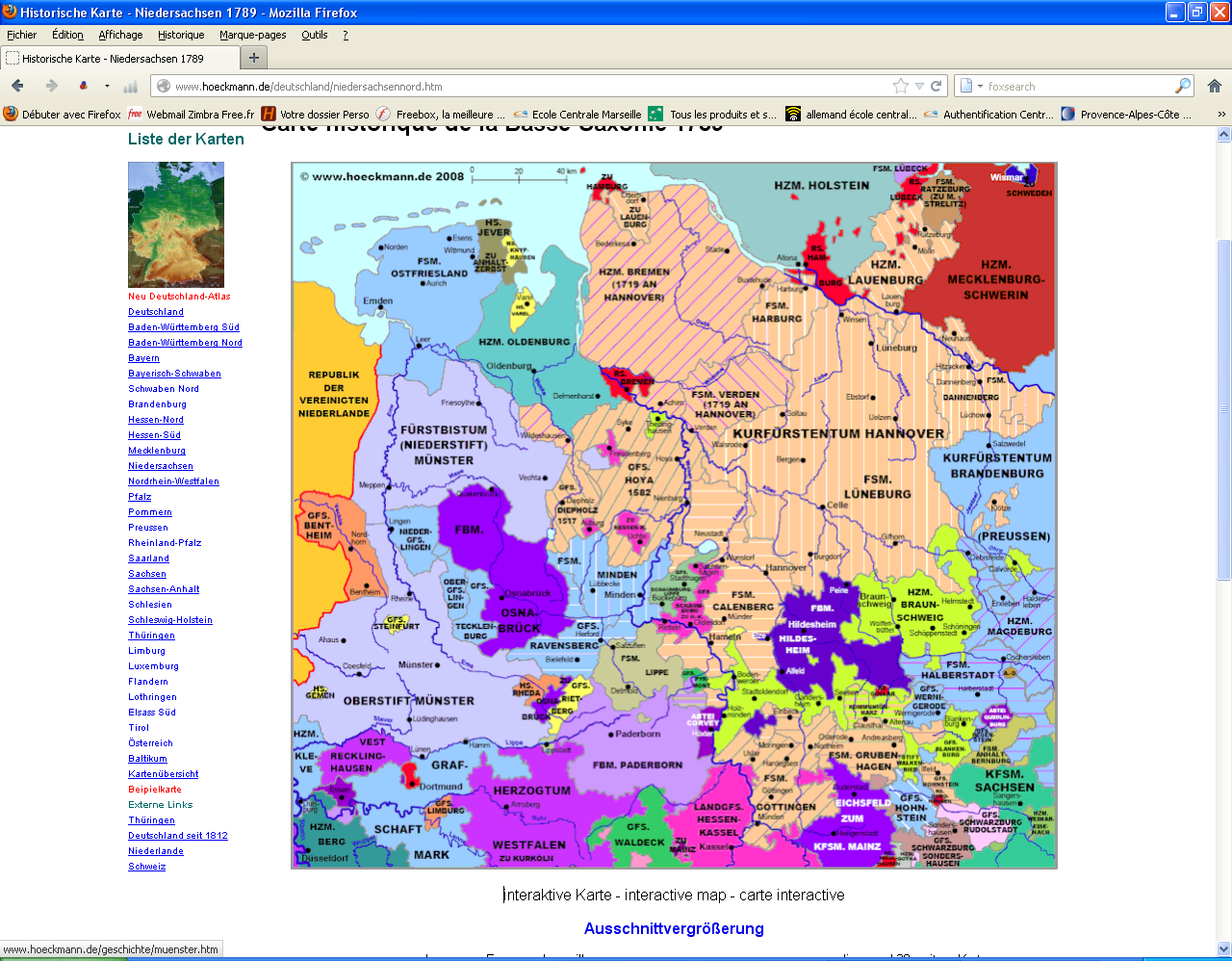Viewport: 1232px width, 961px height.
Task: Open the Deutschland seit 1812 link
Action: (x=178, y=836)
